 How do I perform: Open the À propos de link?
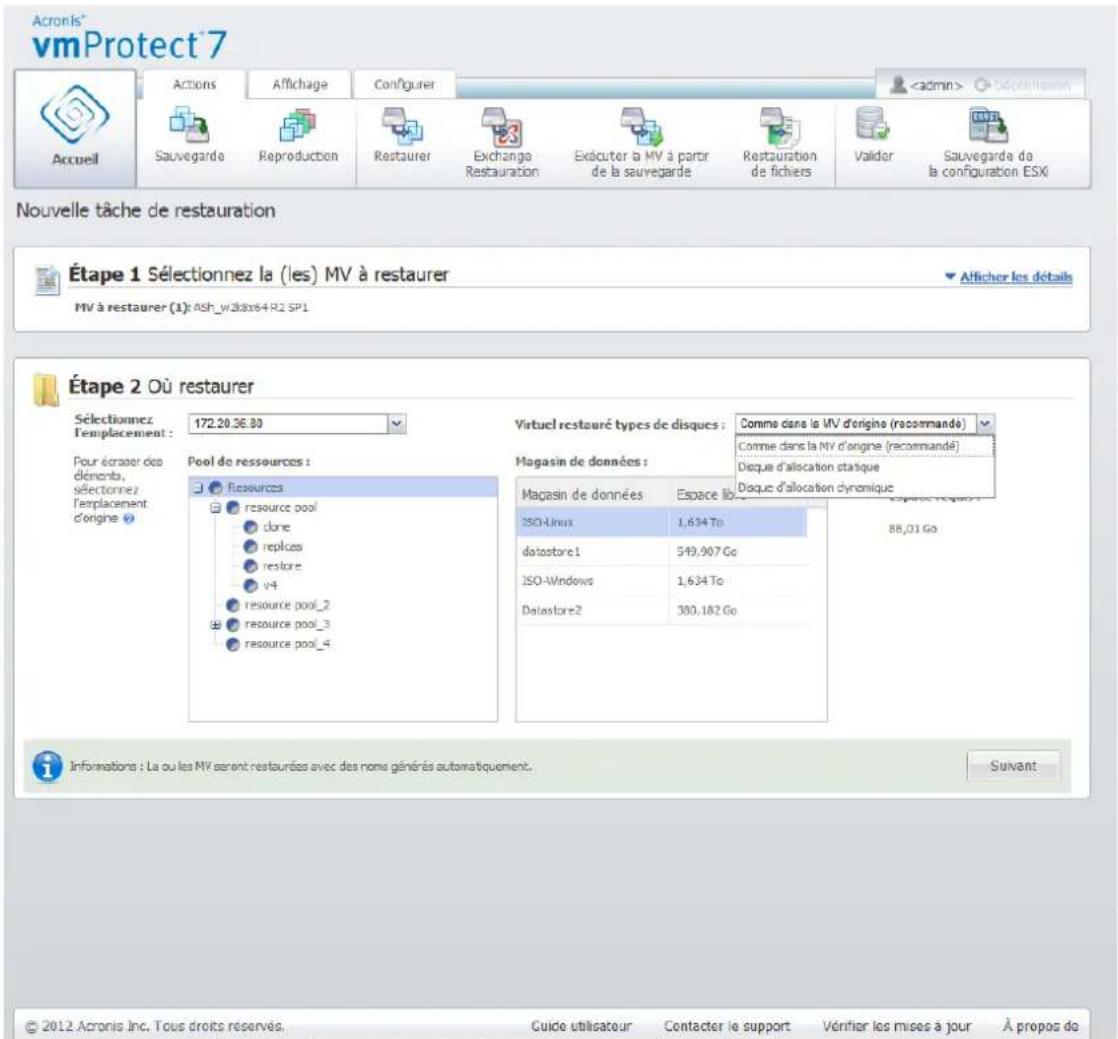coord(1040,1026)
